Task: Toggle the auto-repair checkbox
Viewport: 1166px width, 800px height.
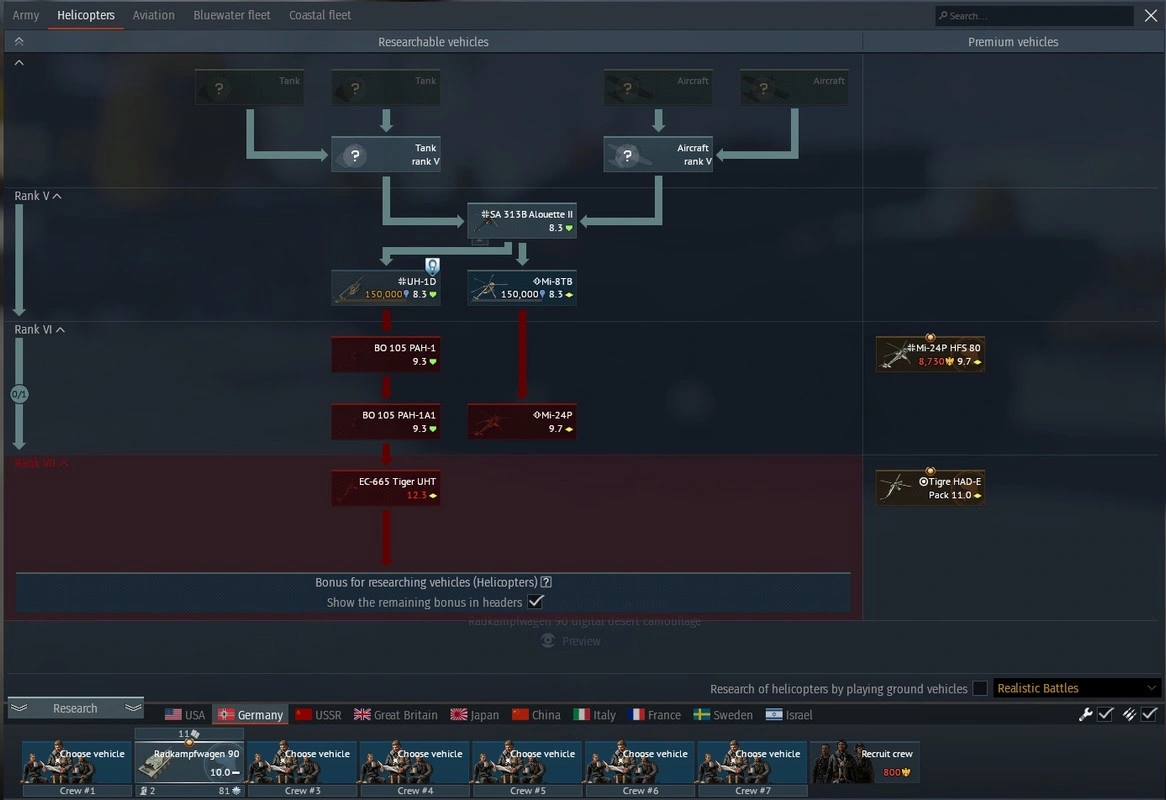Action: tap(1106, 714)
